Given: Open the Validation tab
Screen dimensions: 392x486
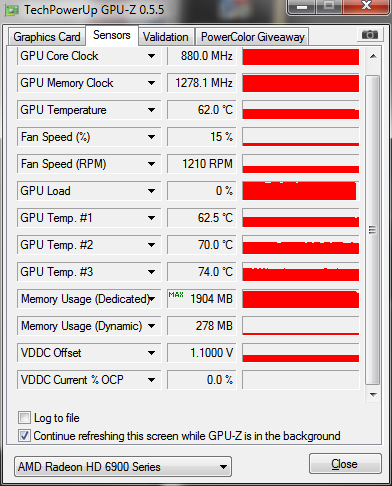Looking at the screenshot, I should (166, 37).
